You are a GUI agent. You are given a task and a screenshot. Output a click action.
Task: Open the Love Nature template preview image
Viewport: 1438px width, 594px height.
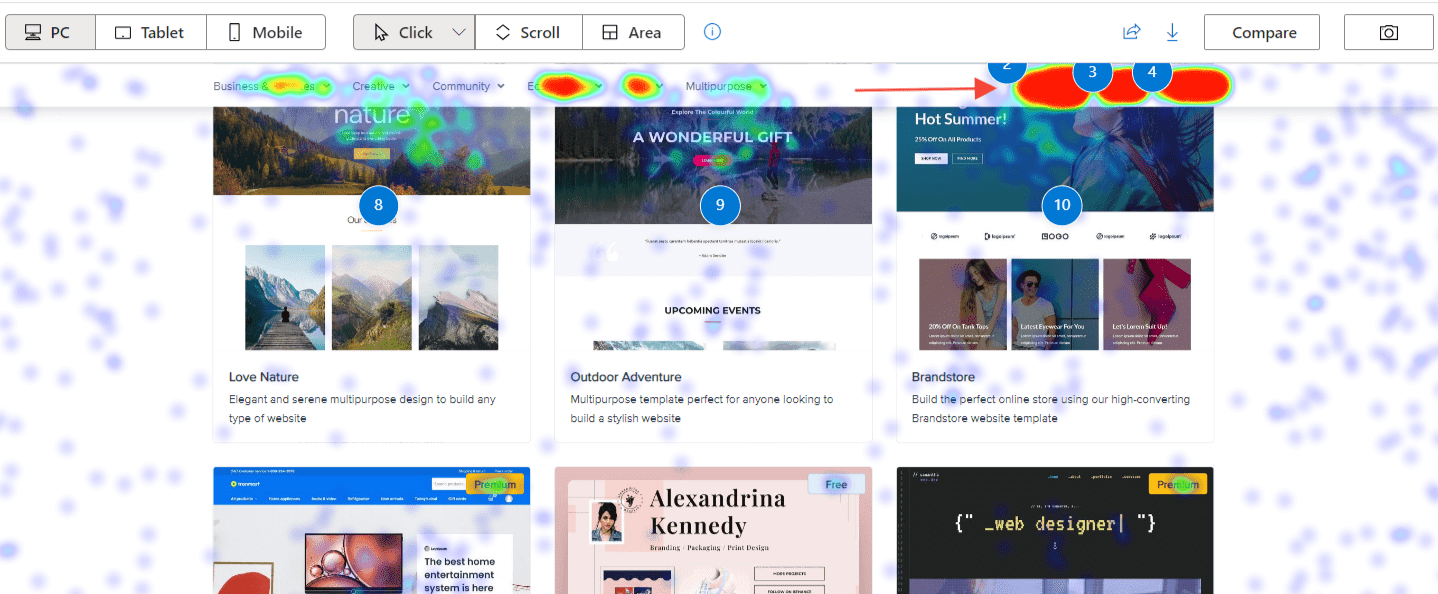tap(372, 228)
